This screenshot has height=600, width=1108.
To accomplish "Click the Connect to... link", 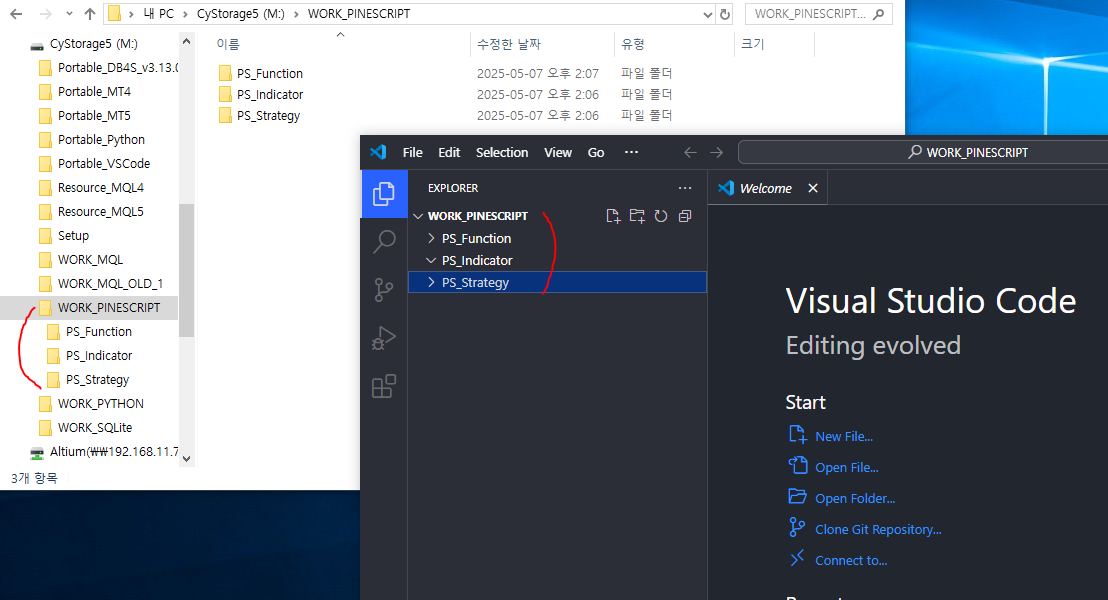I will coord(851,561).
